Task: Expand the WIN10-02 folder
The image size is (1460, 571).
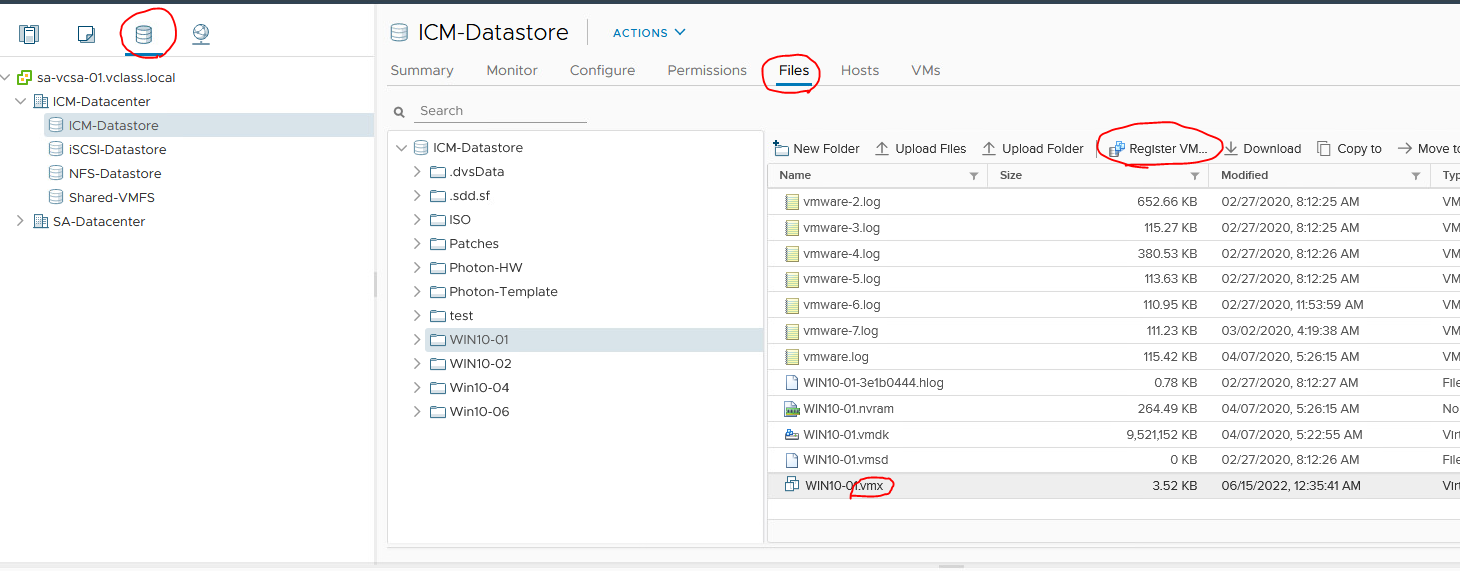Action: [418, 363]
